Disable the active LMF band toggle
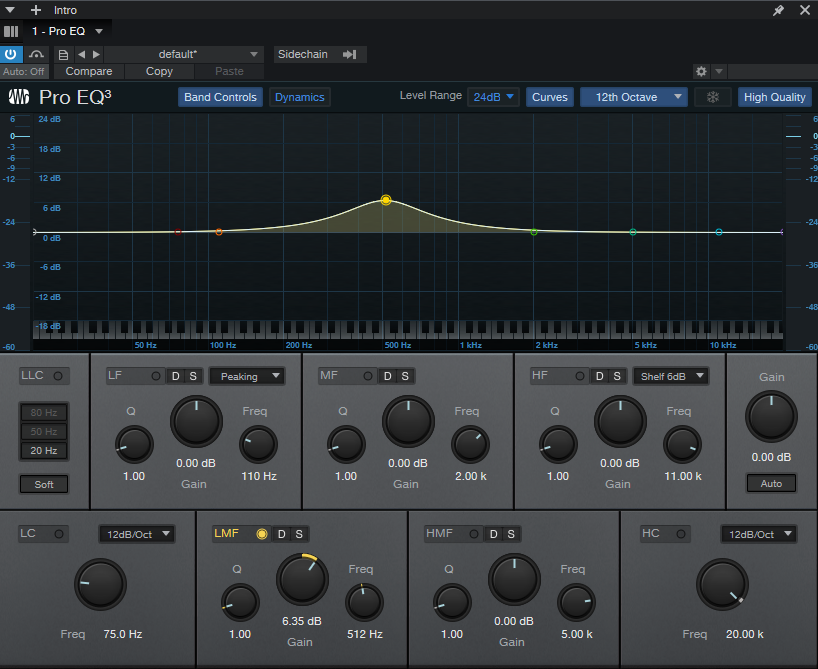 pyautogui.click(x=261, y=534)
